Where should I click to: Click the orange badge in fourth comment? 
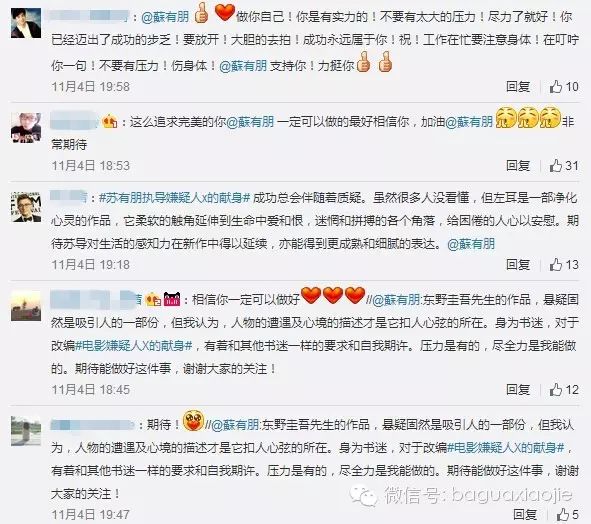[x=153, y=300]
